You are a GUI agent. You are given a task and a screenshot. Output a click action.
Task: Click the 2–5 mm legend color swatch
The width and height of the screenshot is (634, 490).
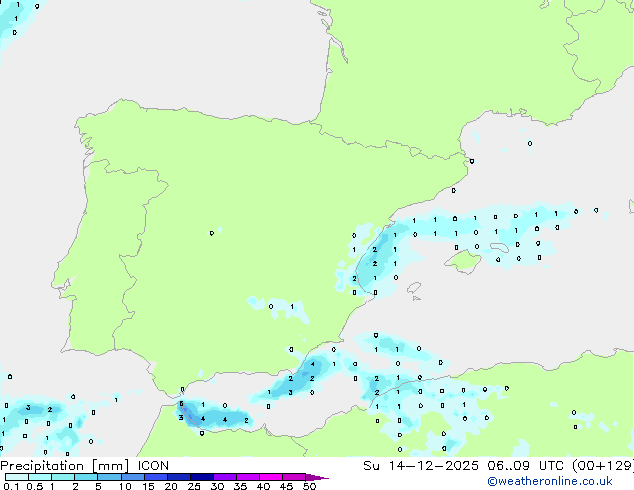click(x=86, y=477)
